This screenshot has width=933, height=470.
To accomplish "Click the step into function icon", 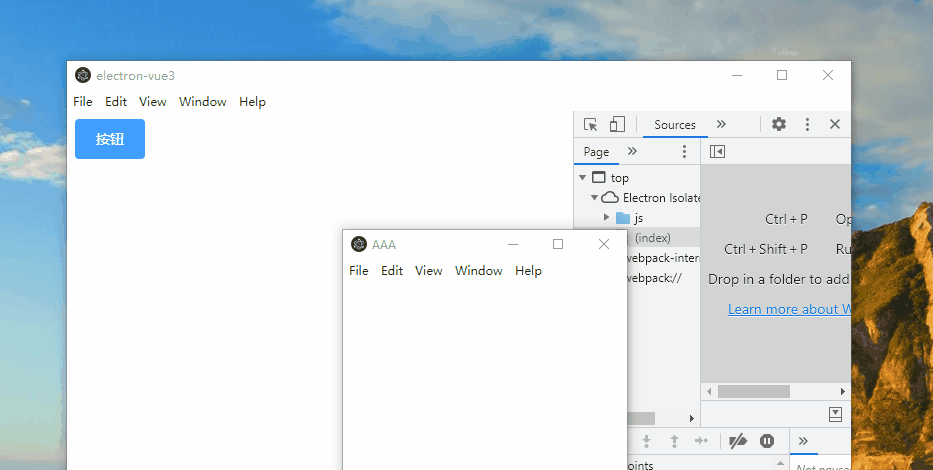I will [646, 441].
